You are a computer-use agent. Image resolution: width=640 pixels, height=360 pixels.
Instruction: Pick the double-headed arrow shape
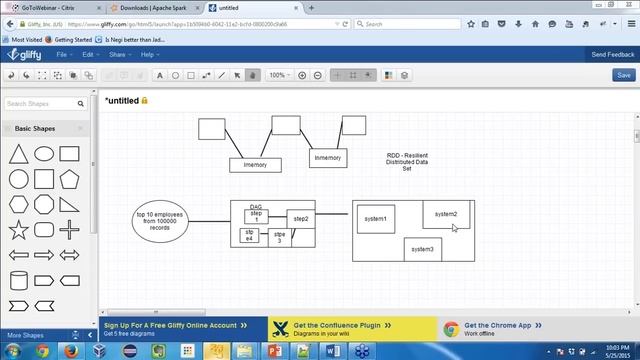[69, 256]
